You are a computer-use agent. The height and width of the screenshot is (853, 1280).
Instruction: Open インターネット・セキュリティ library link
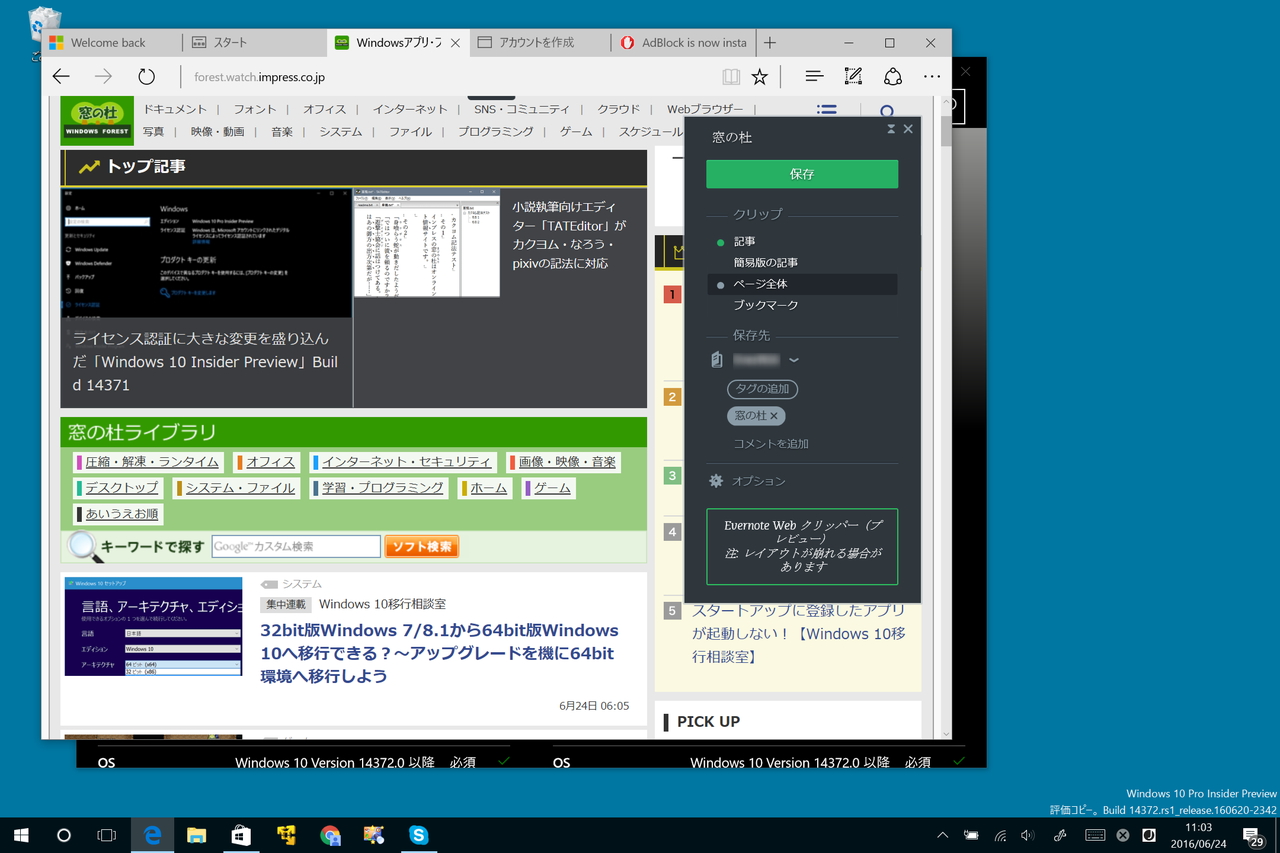(407, 462)
